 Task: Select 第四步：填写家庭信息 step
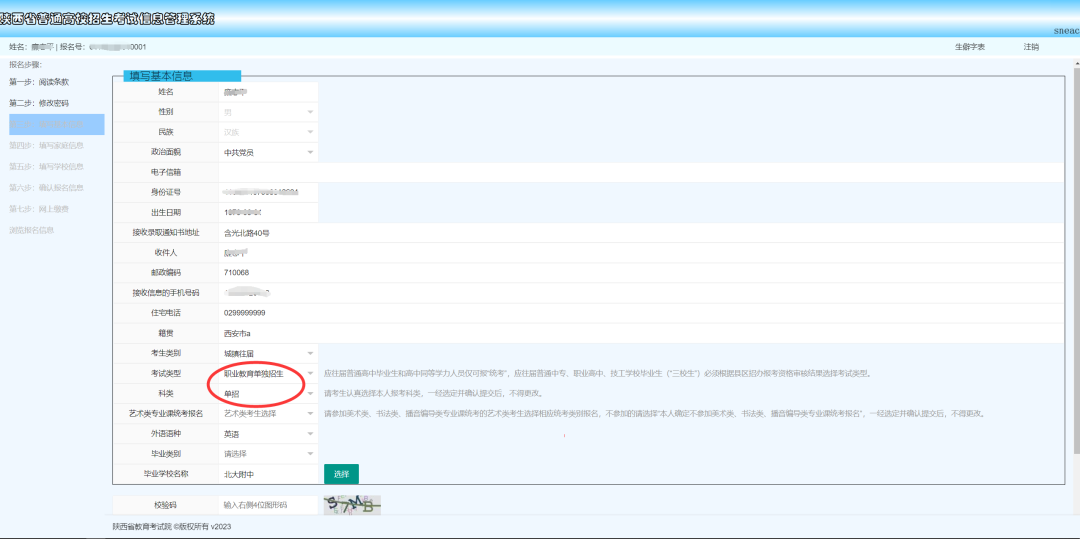tap(47, 145)
